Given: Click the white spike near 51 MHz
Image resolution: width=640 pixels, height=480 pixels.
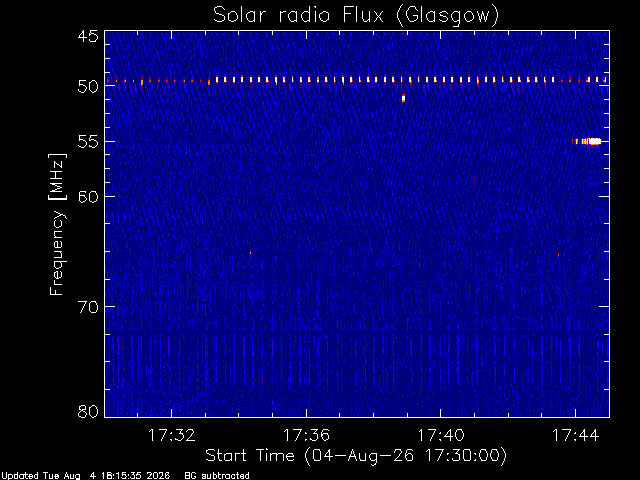Looking at the screenshot, I should click(403, 98).
